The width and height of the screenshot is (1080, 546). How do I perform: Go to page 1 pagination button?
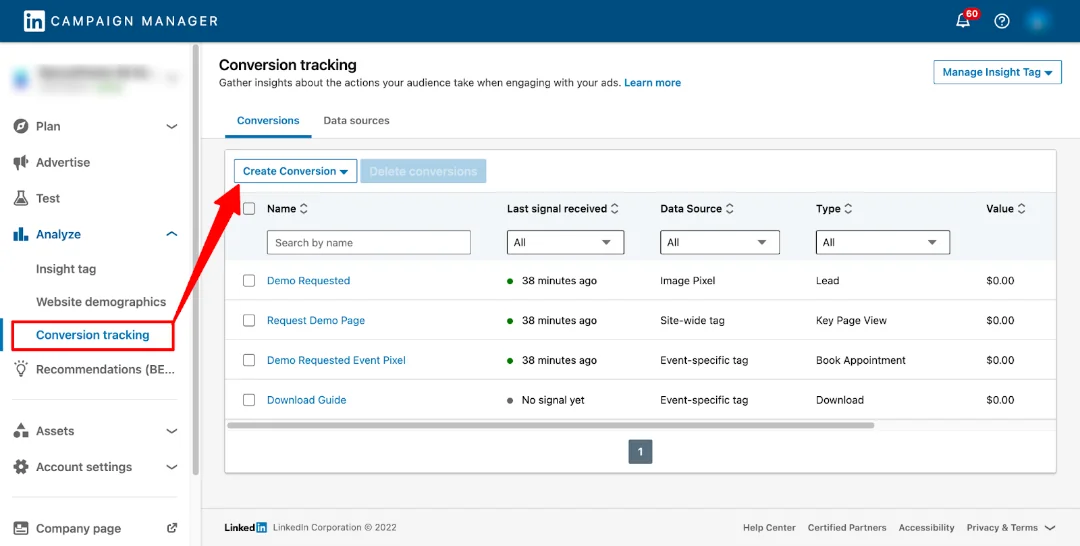pyautogui.click(x=641, y=452)
